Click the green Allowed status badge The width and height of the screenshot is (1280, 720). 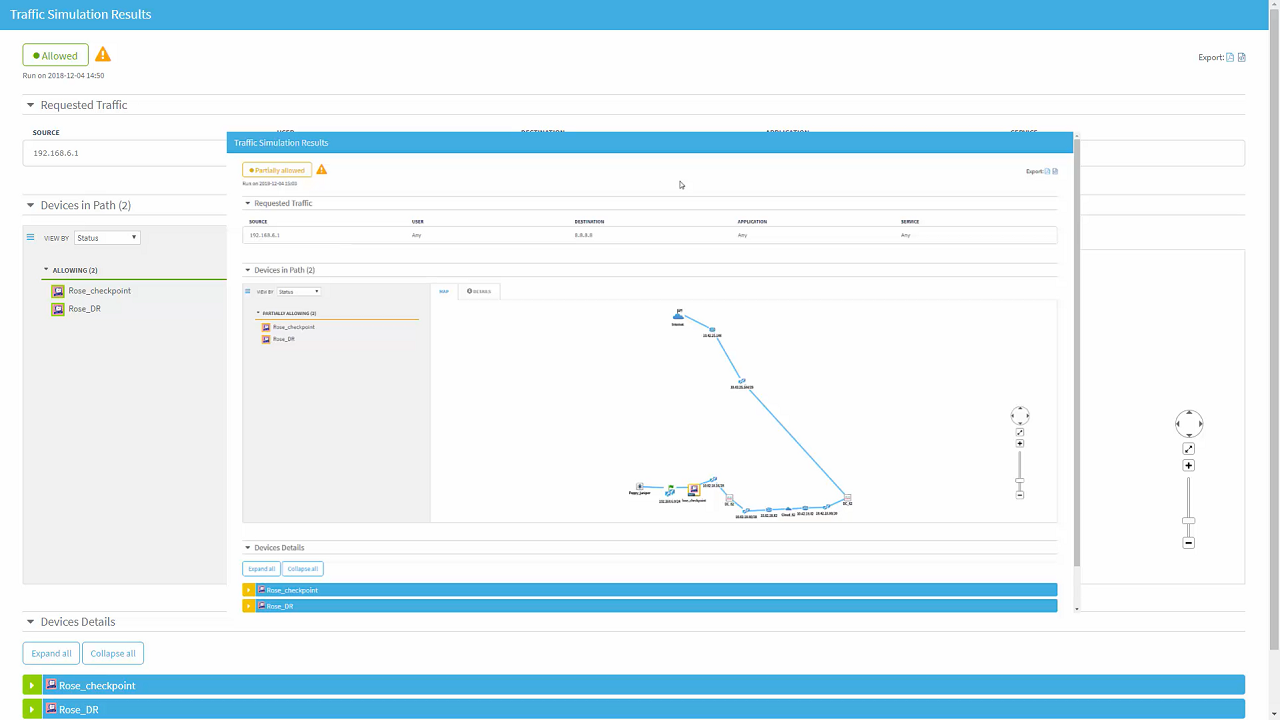click(56, 56)
